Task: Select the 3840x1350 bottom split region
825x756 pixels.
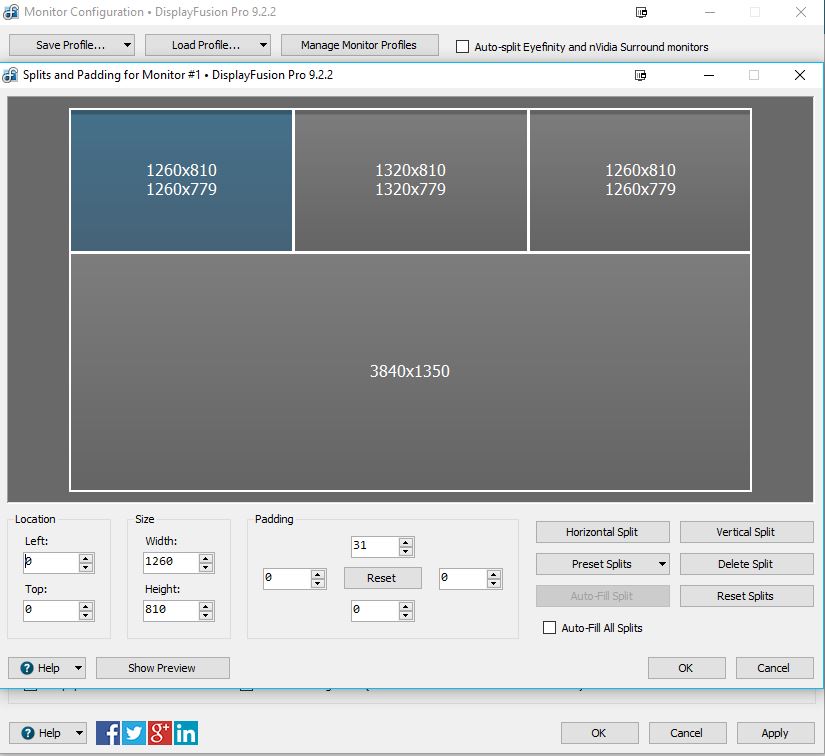Action: pos(410,371)
